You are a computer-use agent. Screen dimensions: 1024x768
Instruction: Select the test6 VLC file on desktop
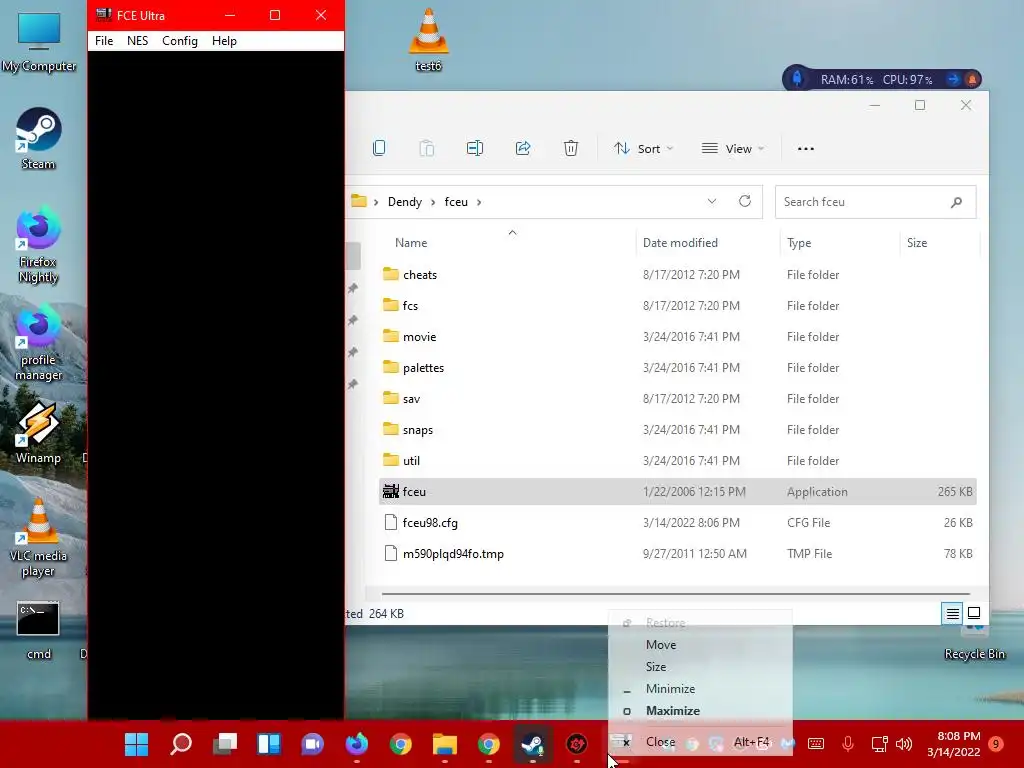428,39
